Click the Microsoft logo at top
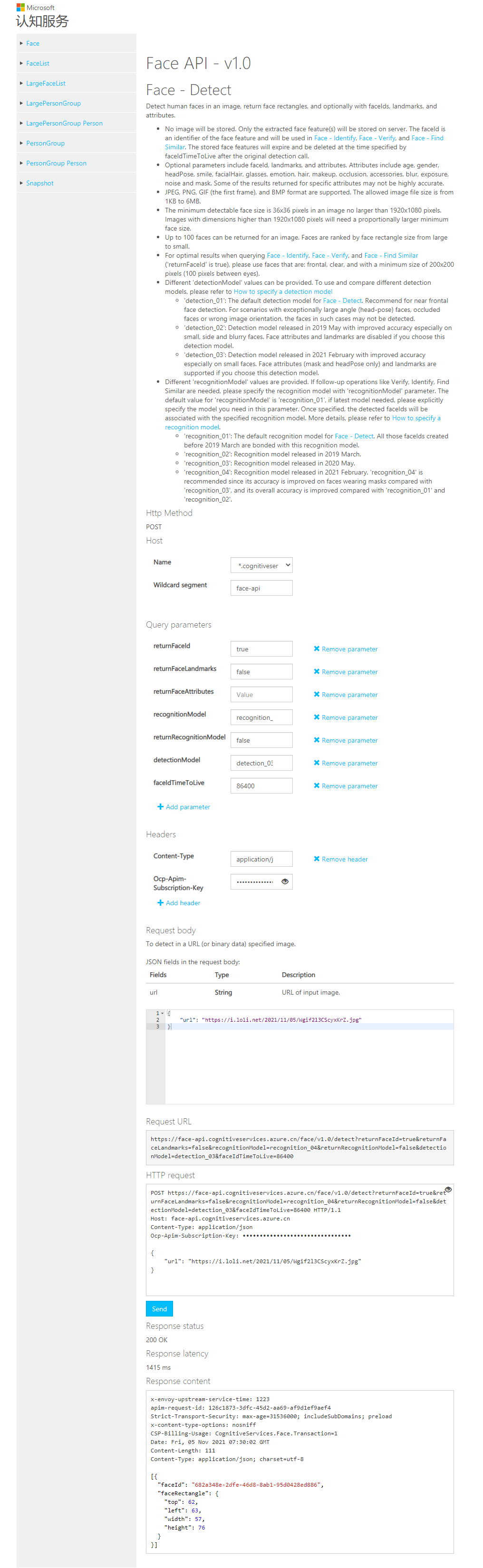Screen dimensions: 483x1568 35,7
